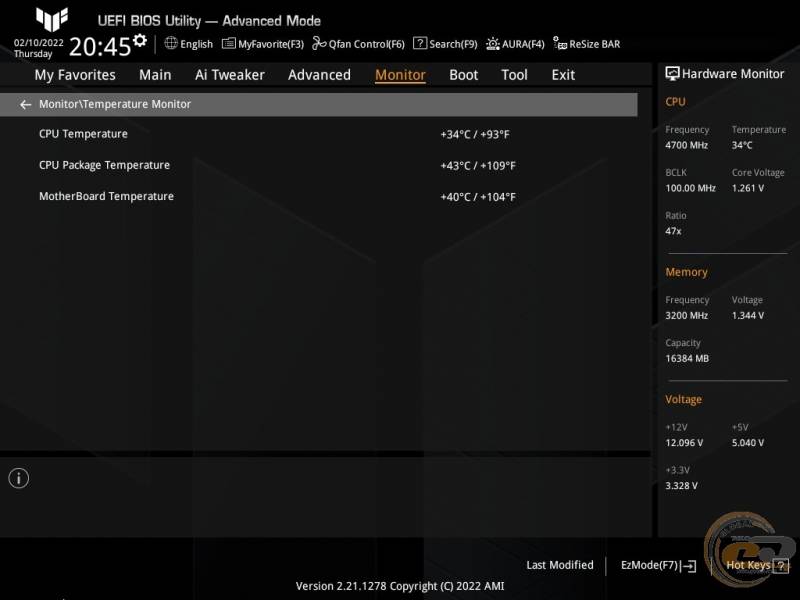Open MyFavorite(F3) shortcut
The height and width of the screenshot is (600, 800).
pyautogui.click(x=263, y=44)
